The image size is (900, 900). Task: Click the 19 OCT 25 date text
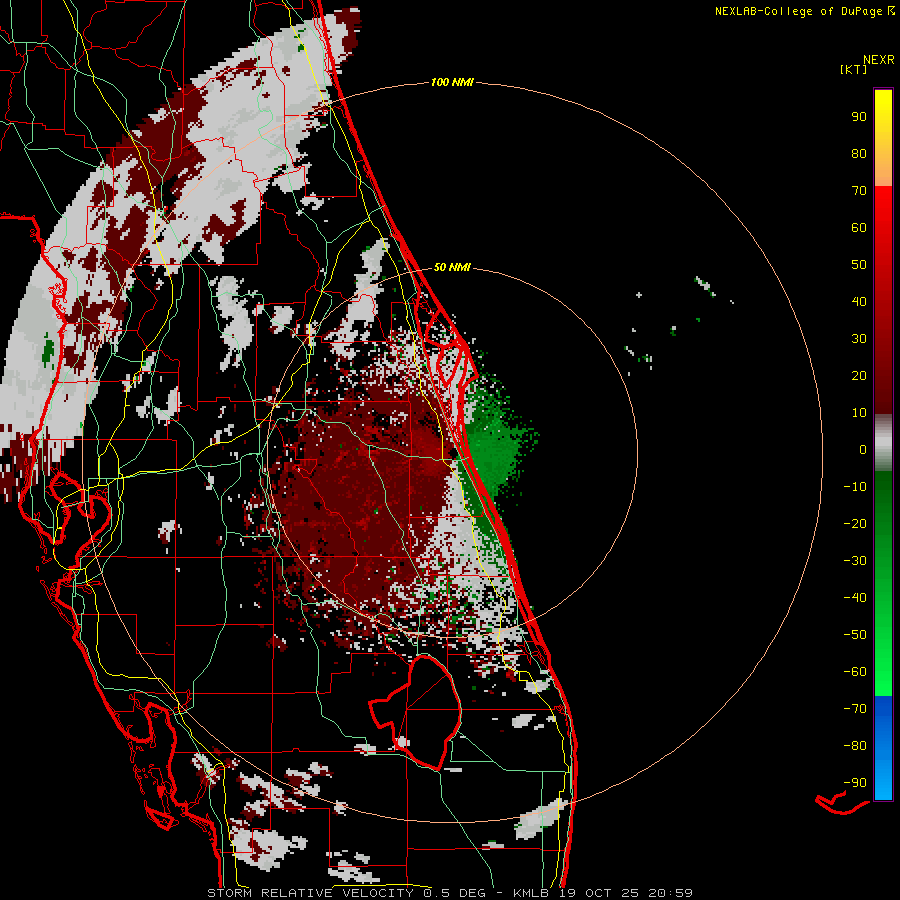coord(599,893)
